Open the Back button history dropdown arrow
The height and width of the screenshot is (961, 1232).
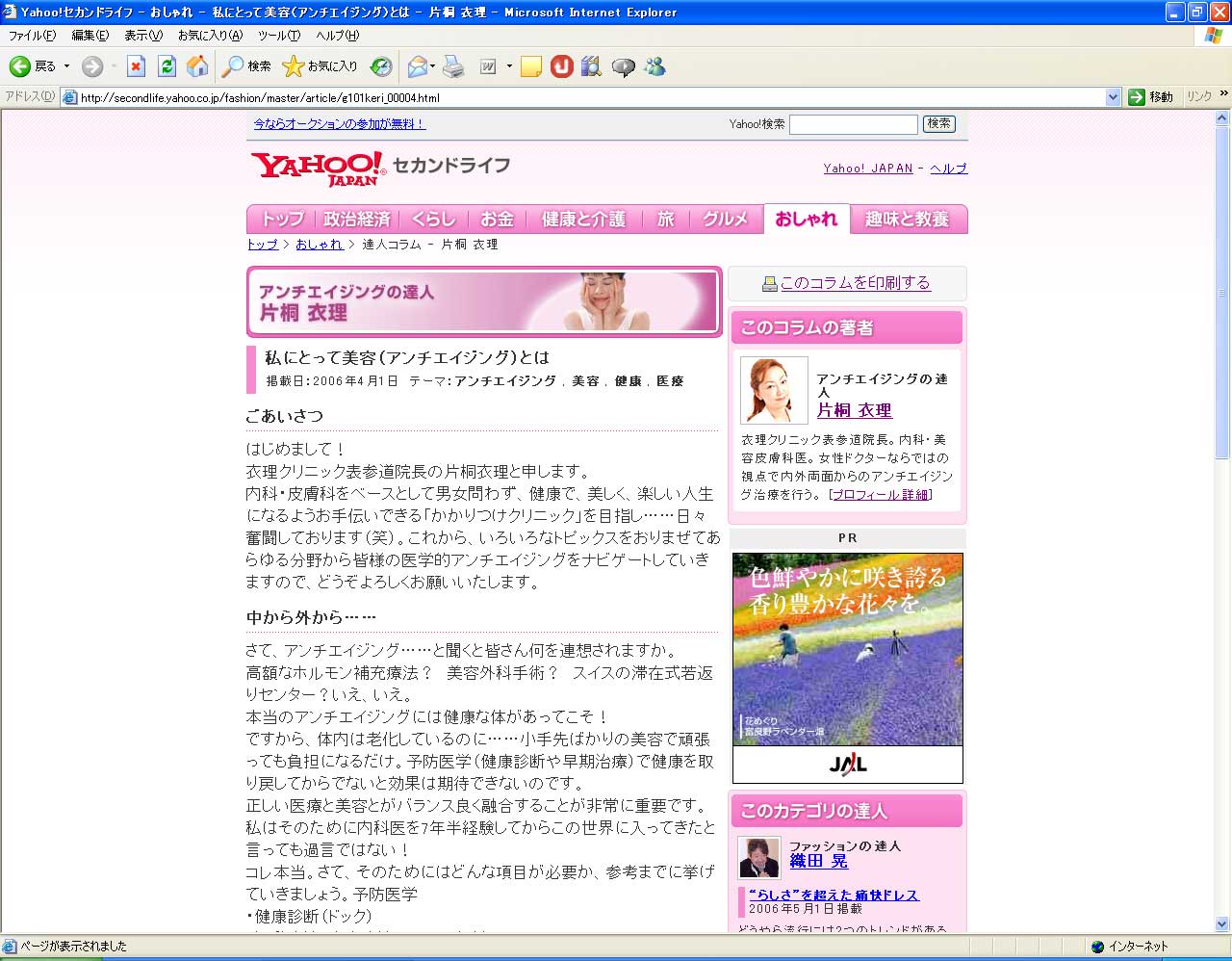point(66,66)
